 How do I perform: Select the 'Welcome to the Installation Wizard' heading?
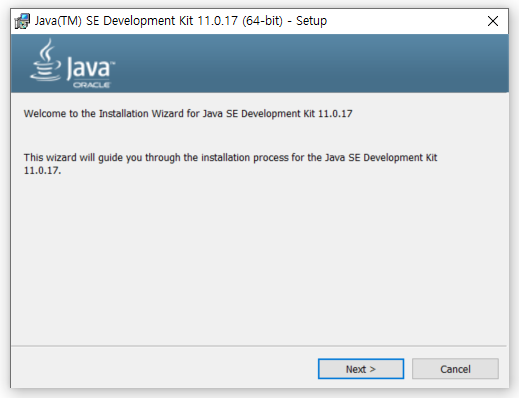point(188,114)
